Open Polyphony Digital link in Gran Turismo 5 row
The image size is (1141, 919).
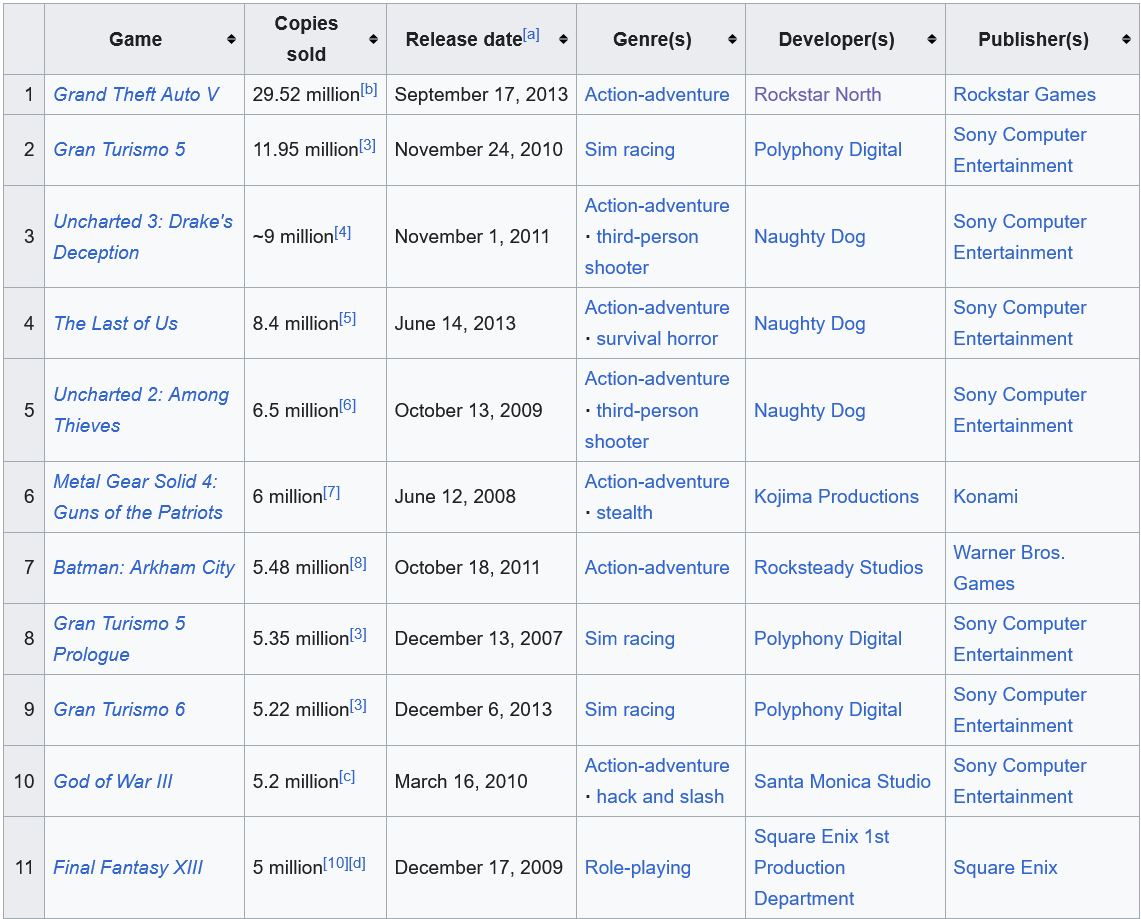[x=828, y=150]
